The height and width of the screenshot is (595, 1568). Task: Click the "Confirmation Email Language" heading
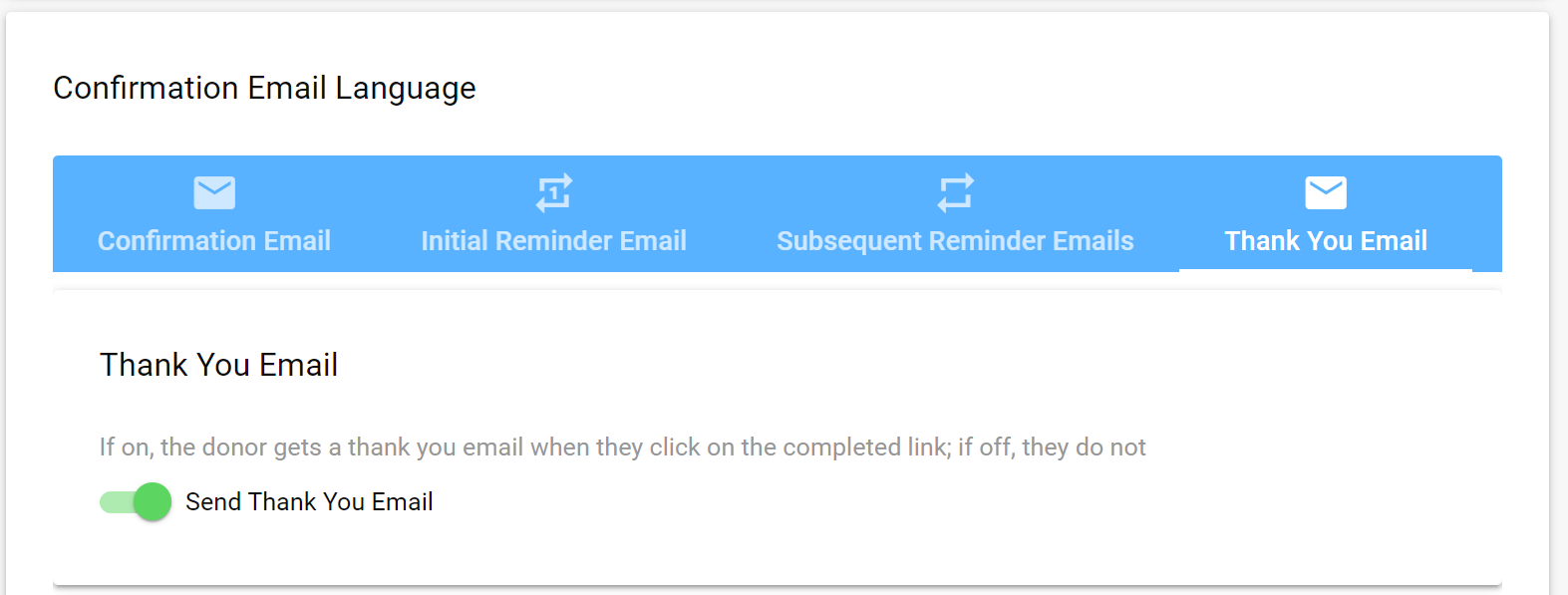click(264, 88)
